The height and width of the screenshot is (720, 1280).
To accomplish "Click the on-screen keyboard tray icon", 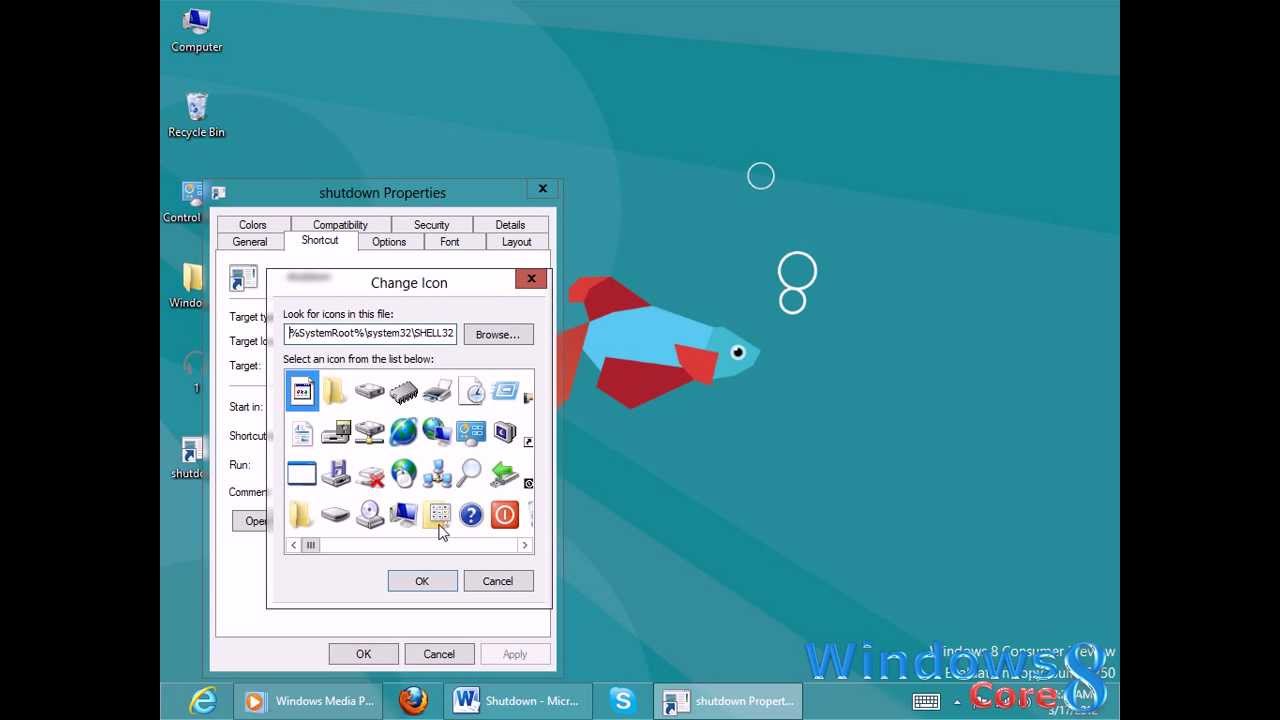I will click(925, 702).
